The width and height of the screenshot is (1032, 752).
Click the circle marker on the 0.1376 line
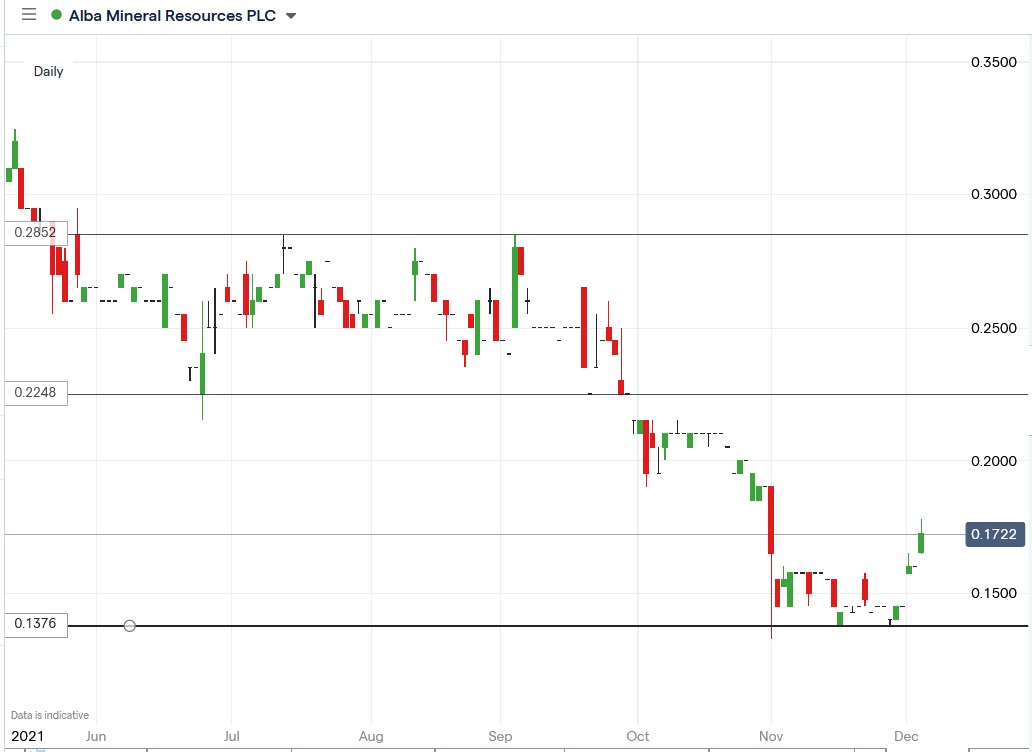130,625
